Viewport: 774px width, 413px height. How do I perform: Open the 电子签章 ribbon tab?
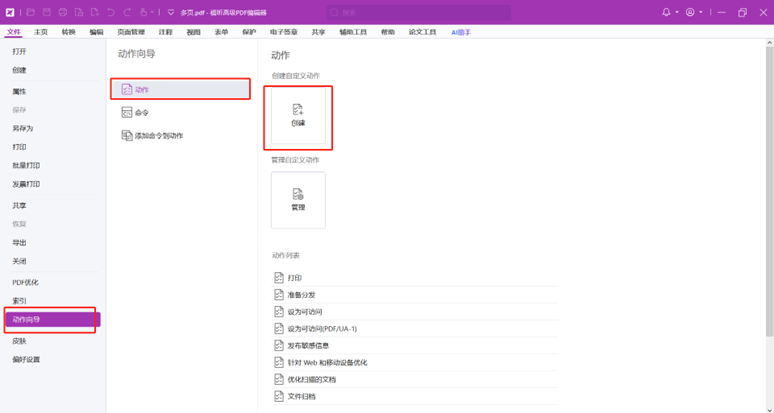coord(284,32)
